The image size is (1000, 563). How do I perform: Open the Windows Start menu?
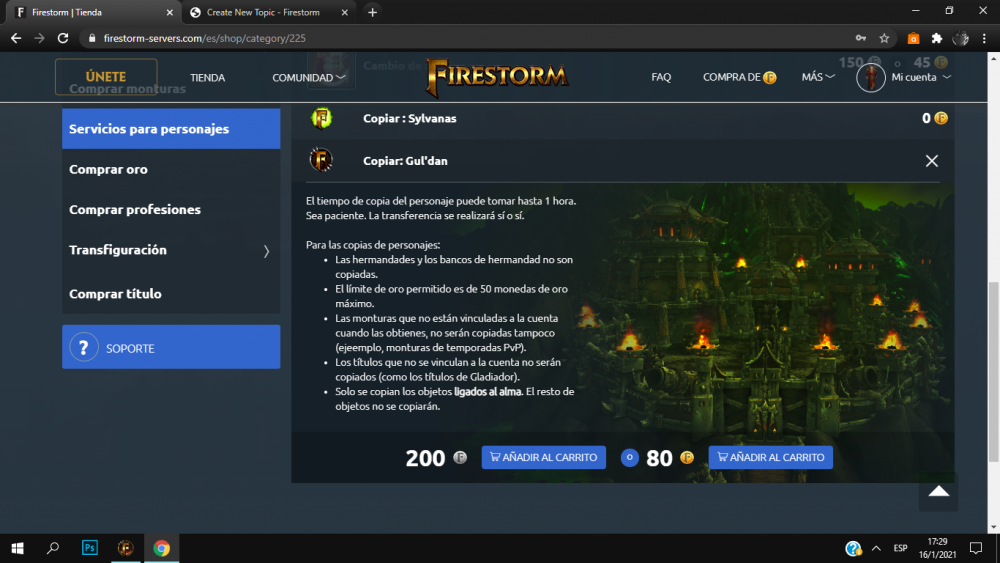[x=17, y=548]
